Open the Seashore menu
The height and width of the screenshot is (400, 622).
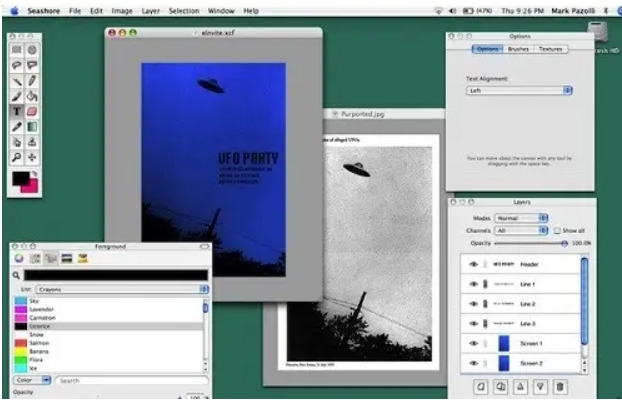click(43, 11)
